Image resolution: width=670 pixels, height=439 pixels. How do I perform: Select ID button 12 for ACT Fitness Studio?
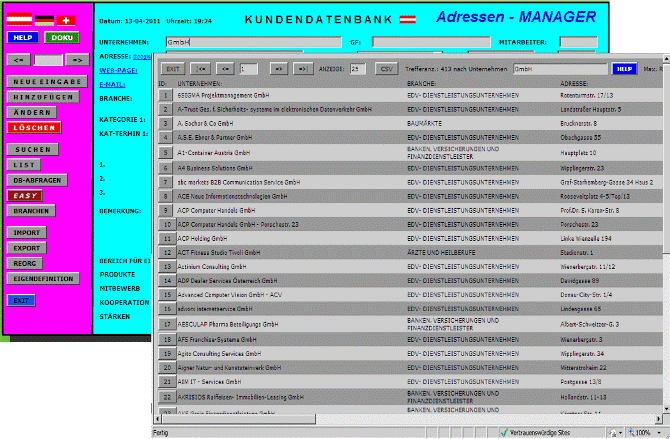tap(167, 253)
